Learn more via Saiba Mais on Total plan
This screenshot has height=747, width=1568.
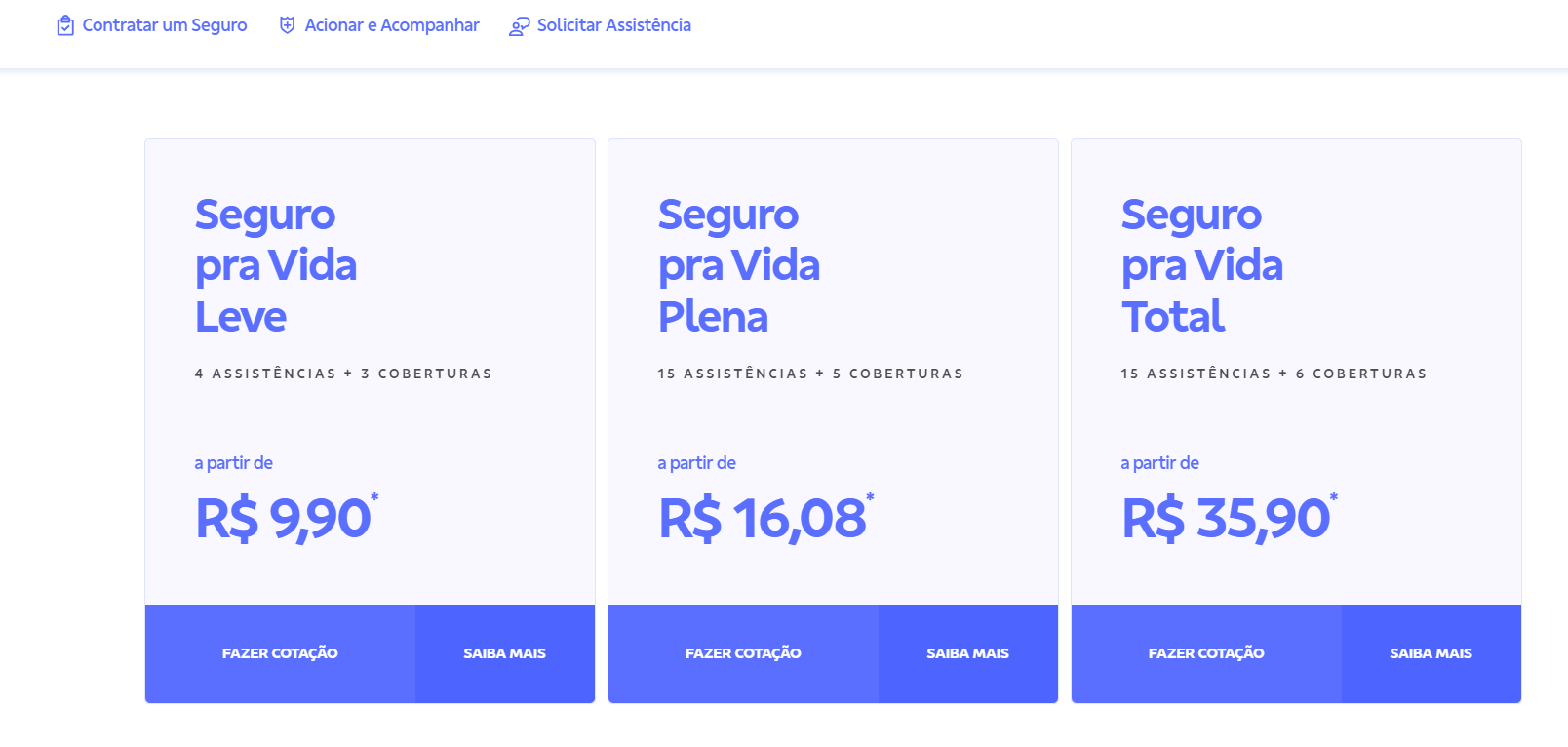[1431, 653]
